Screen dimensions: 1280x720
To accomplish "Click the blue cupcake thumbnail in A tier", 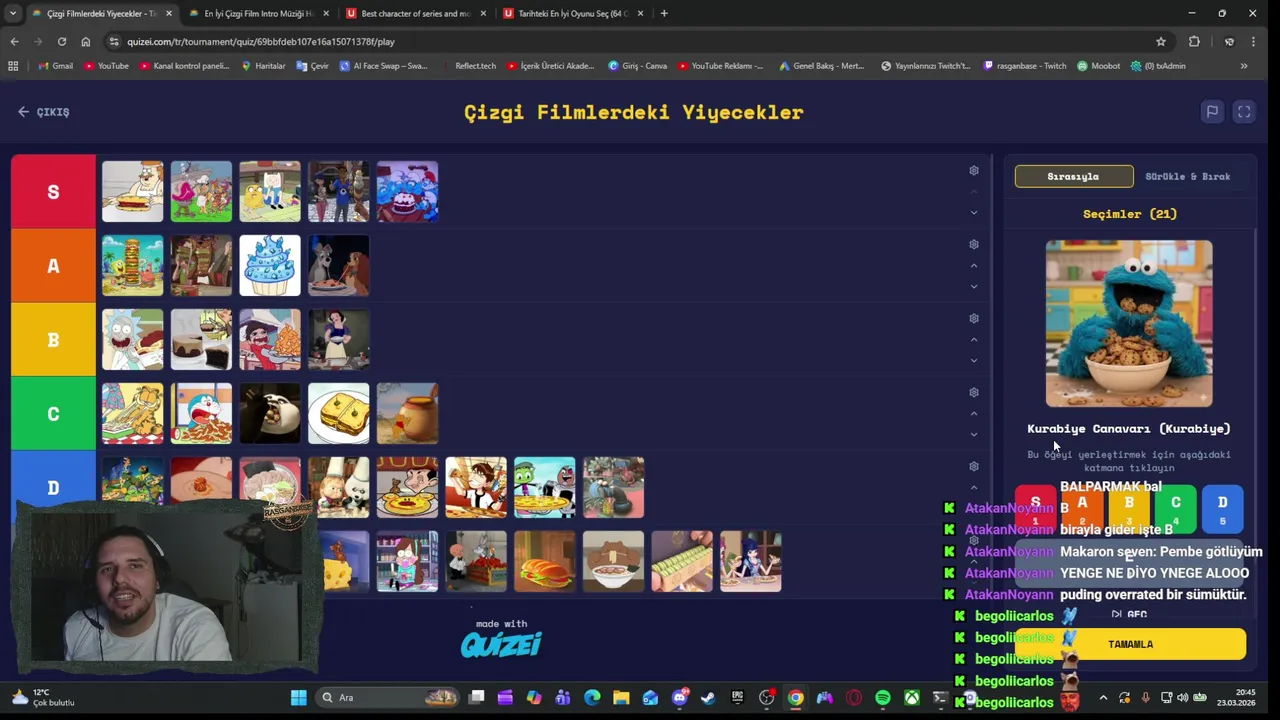I will pos(270,266).
